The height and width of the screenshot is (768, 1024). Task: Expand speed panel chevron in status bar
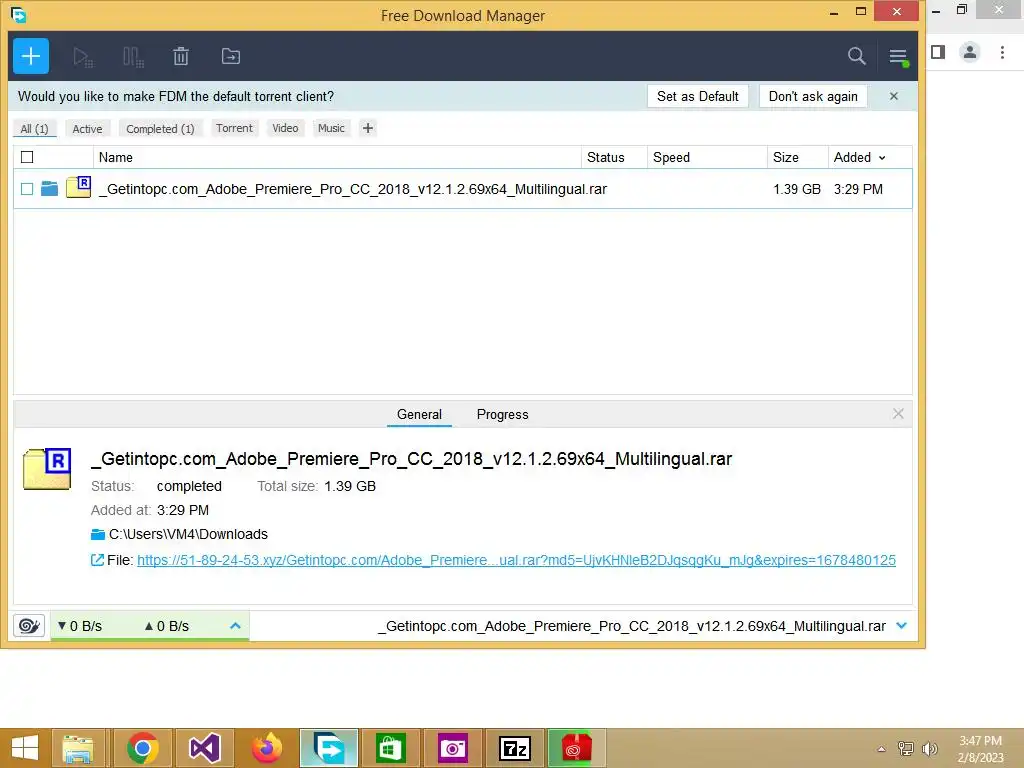click(x=235, y=626)
